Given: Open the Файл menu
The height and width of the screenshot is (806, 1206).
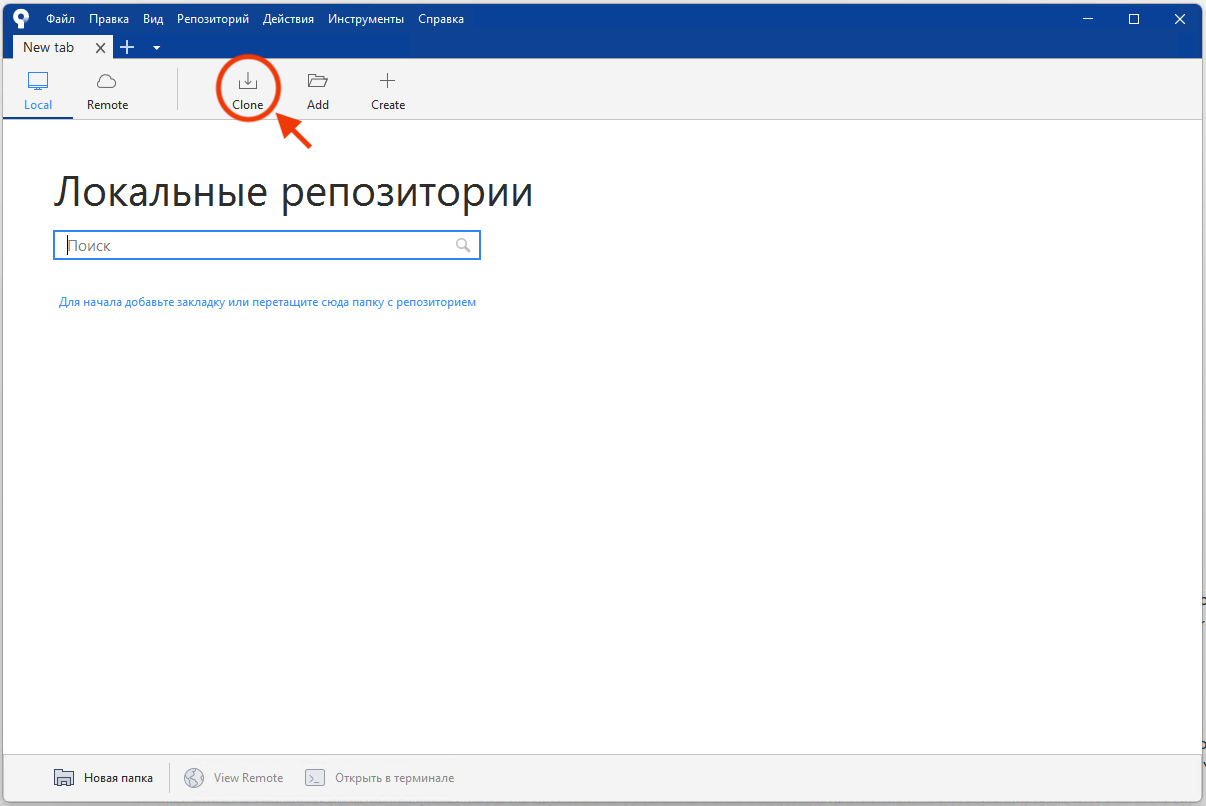Looking at the screenshot, I should click(x=59, y=18).
